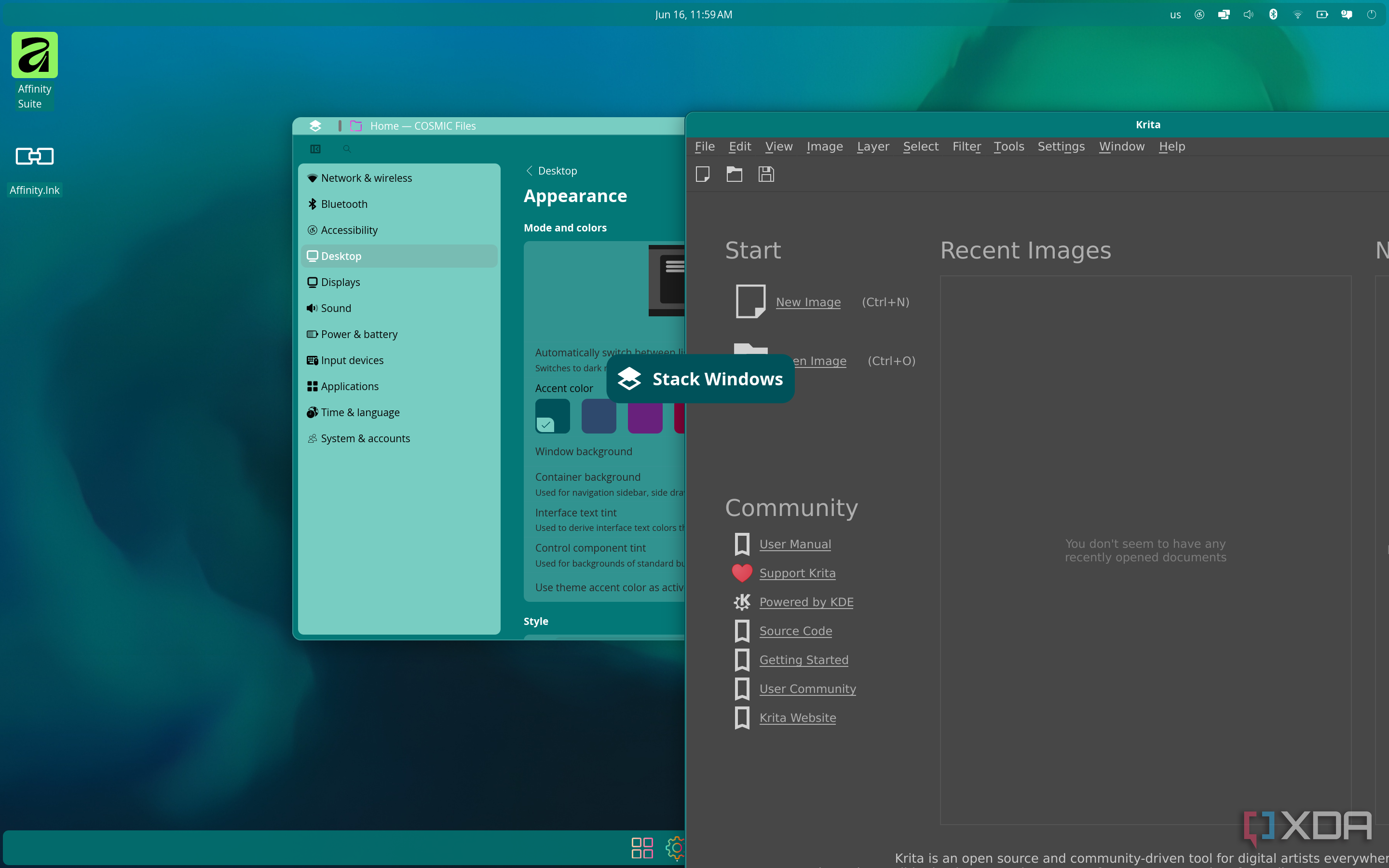The height and width of the screenshot is (868, 1389).
Task: Open the Wi-Fi network applet in the top panel
Action: pos(1298,15)
